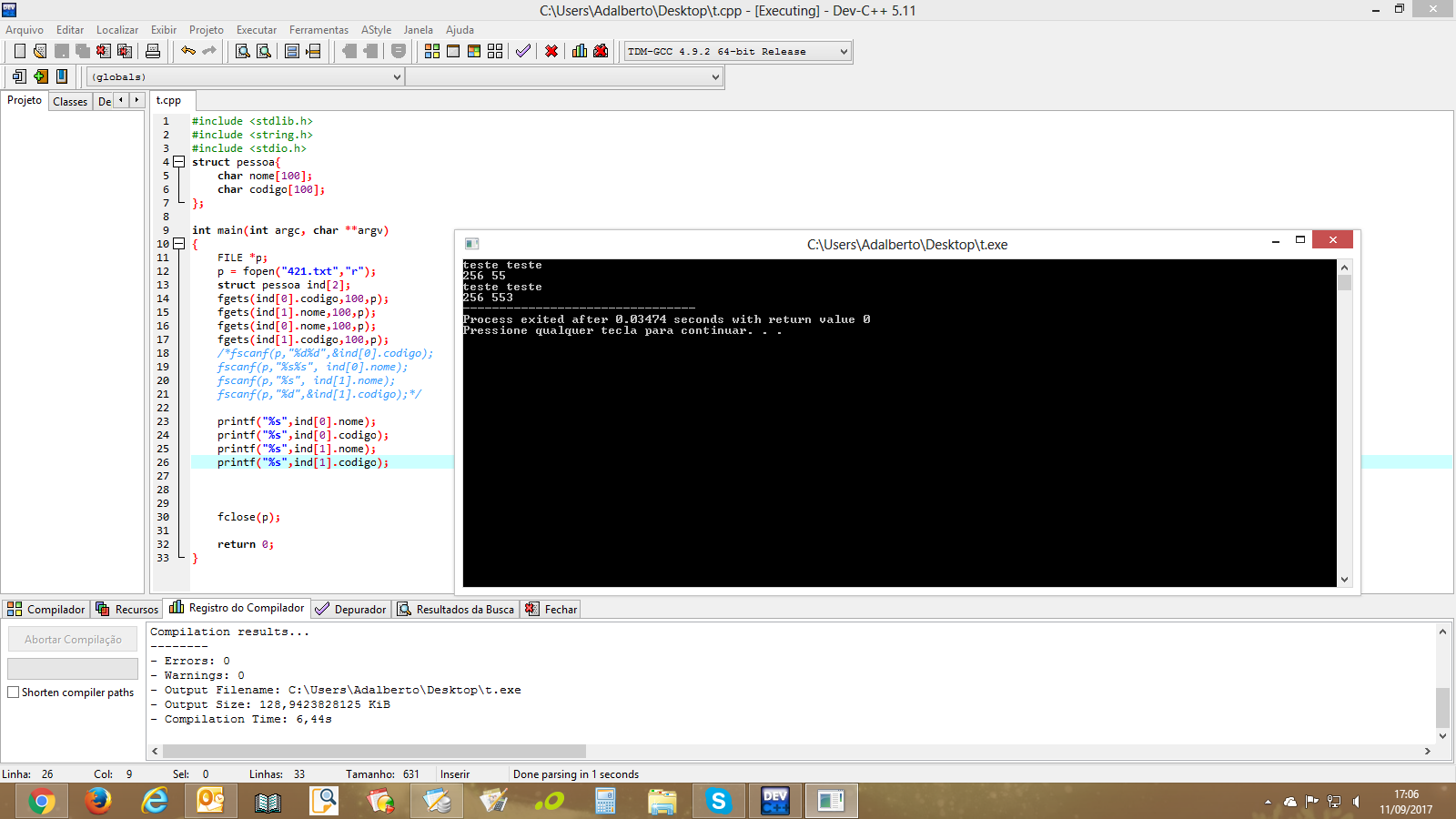
Task: Click the Profile Analysis chart icon
Action: [580, 51]
